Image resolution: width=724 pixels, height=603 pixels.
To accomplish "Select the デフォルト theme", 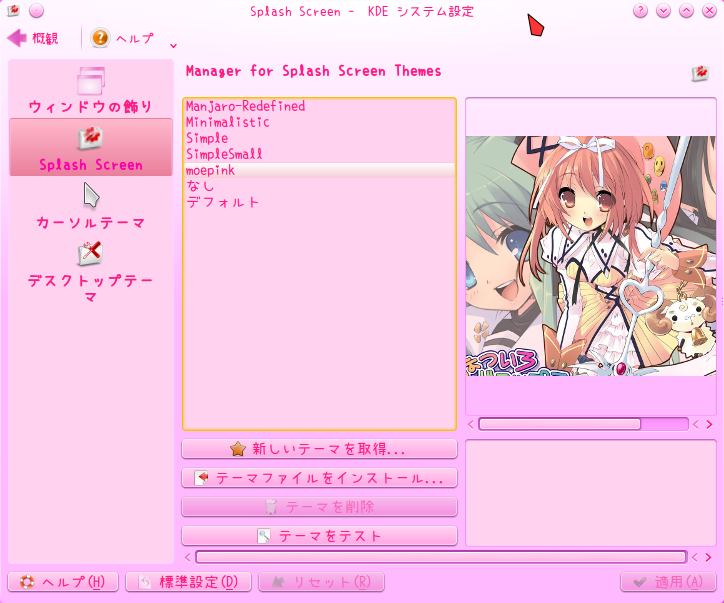I will click(x=319, y=202).
